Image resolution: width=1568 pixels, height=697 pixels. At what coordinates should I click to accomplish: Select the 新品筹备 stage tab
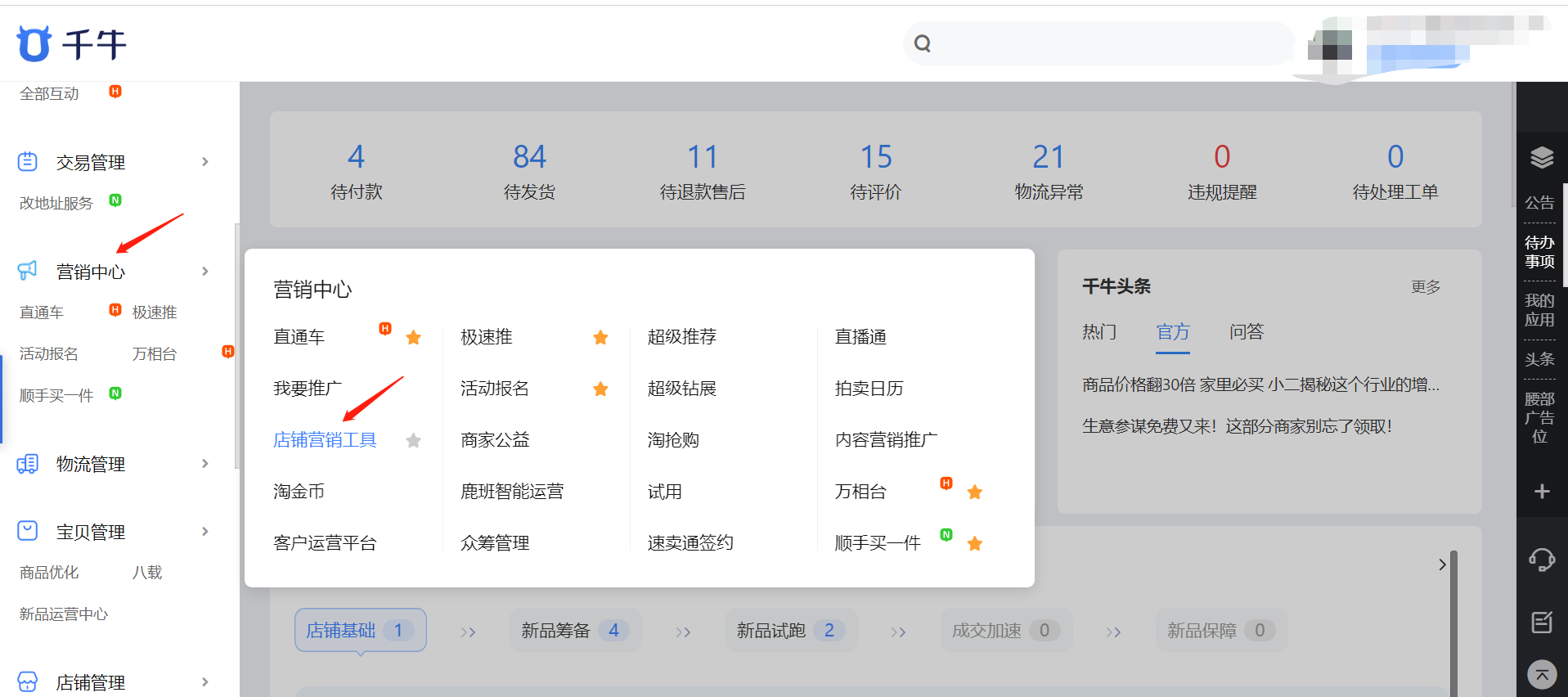[575, 630]
